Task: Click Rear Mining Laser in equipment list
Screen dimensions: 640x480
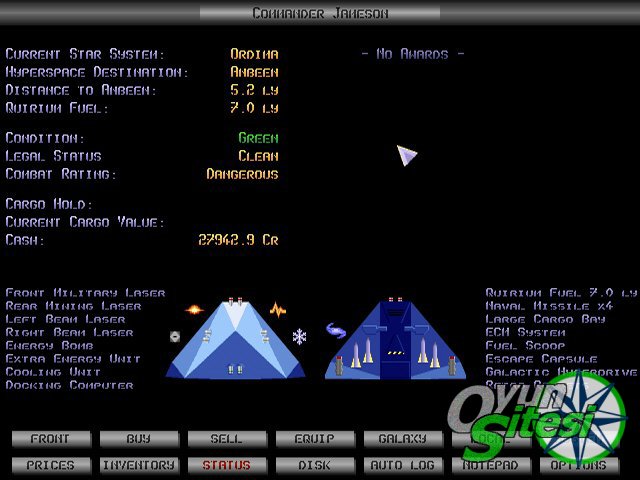Action: (73, 306)
